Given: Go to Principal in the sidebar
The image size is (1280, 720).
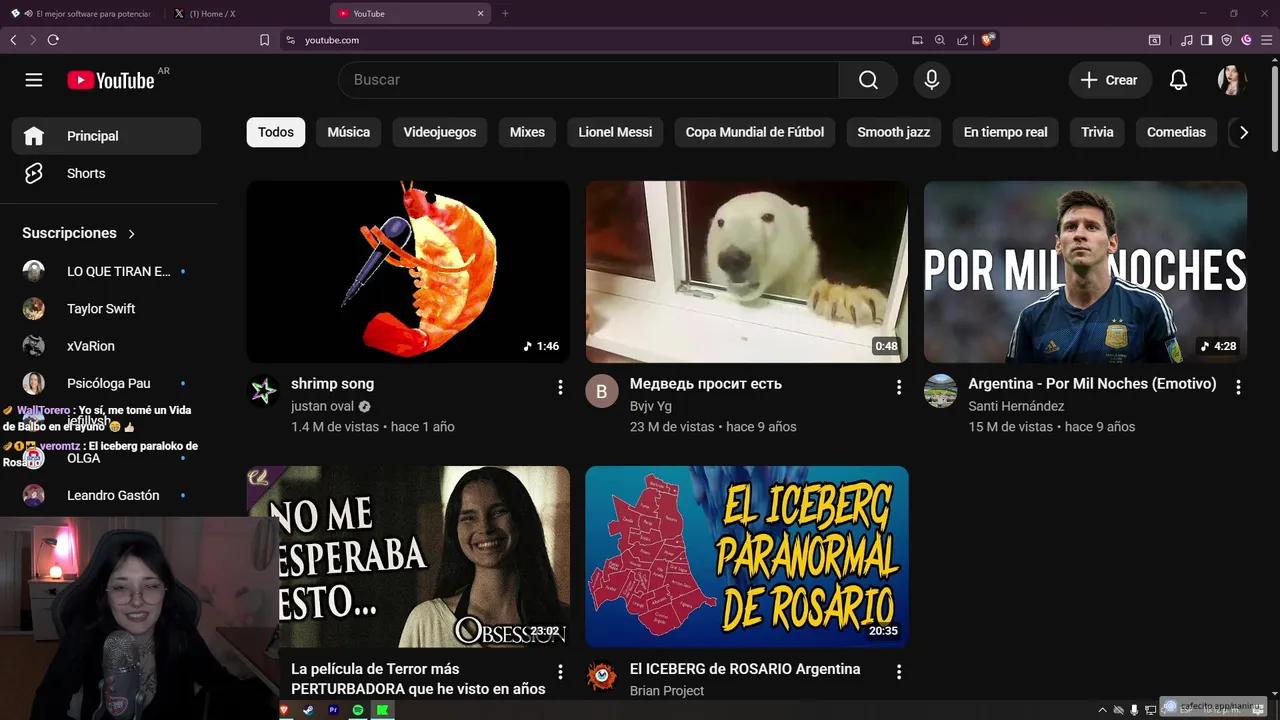Looking at the screenshot, I should 106,136.
